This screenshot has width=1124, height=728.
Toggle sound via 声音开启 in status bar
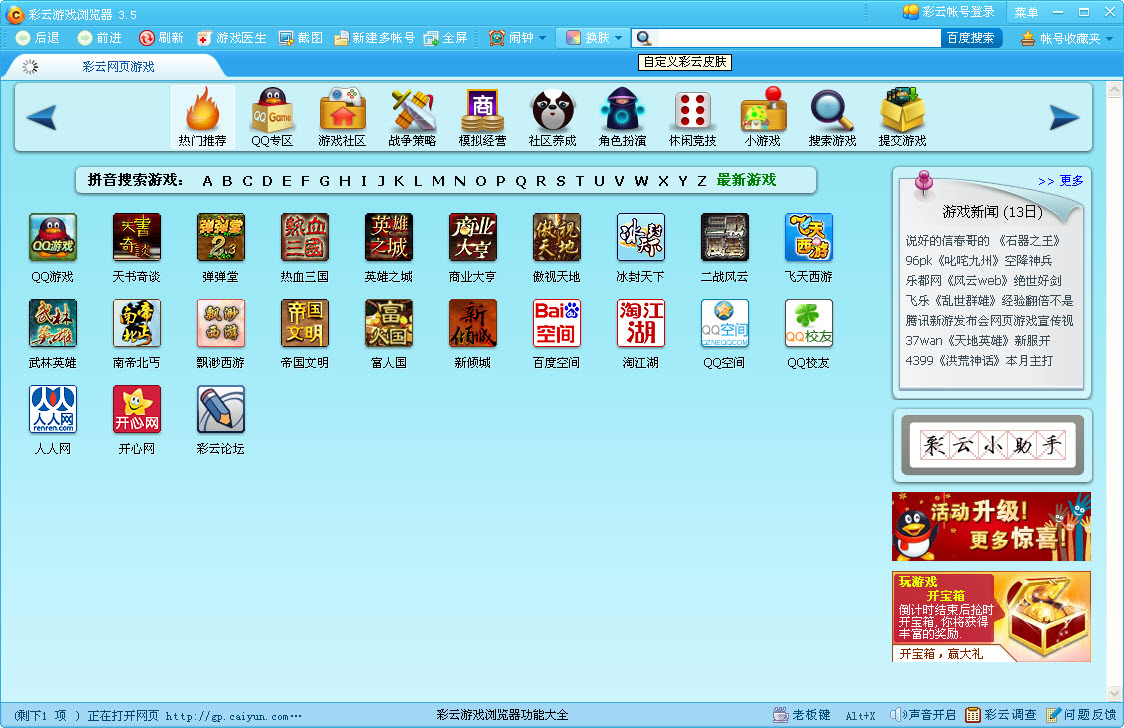(923, 714)
